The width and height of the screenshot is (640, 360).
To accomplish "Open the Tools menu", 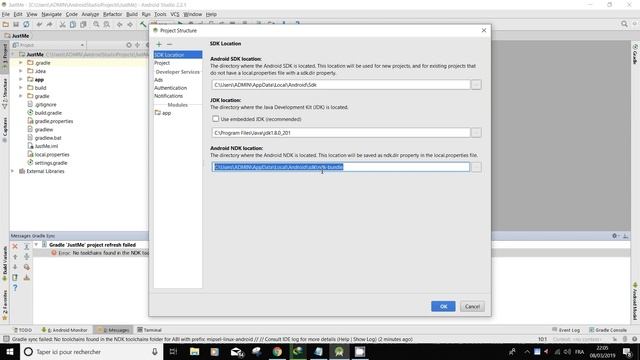I will click(160, 14).
